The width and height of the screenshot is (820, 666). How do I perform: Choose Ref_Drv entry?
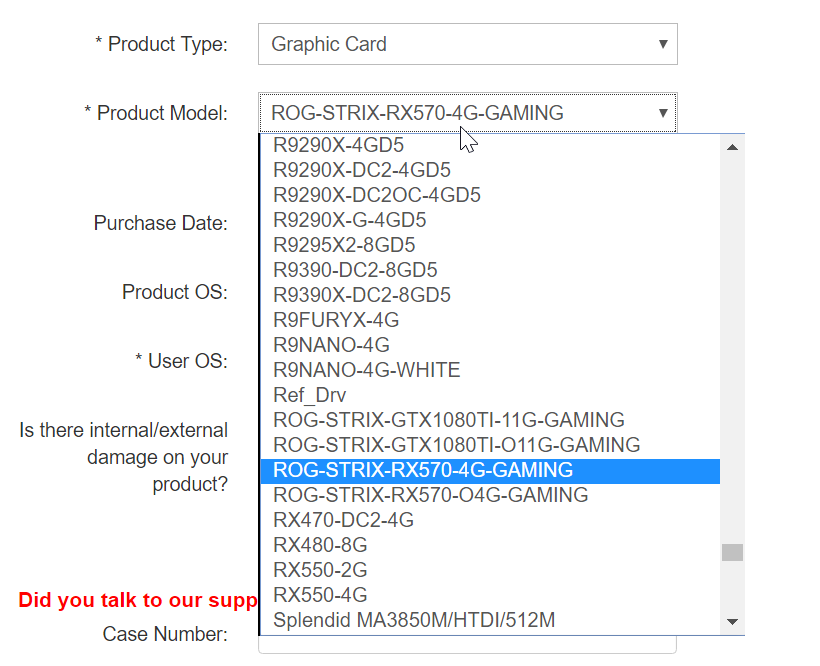point(490,395)
